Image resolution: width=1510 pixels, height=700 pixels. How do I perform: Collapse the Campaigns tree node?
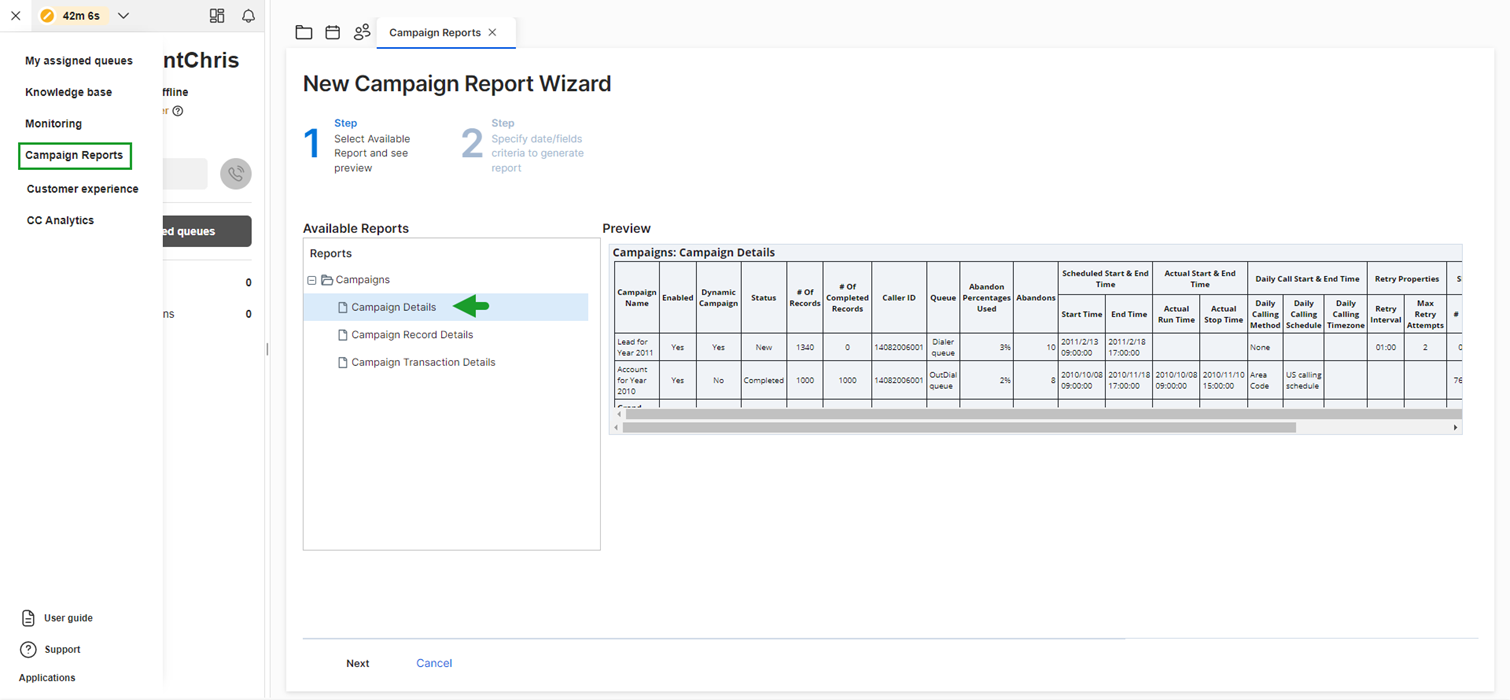[x=312, y=280]
